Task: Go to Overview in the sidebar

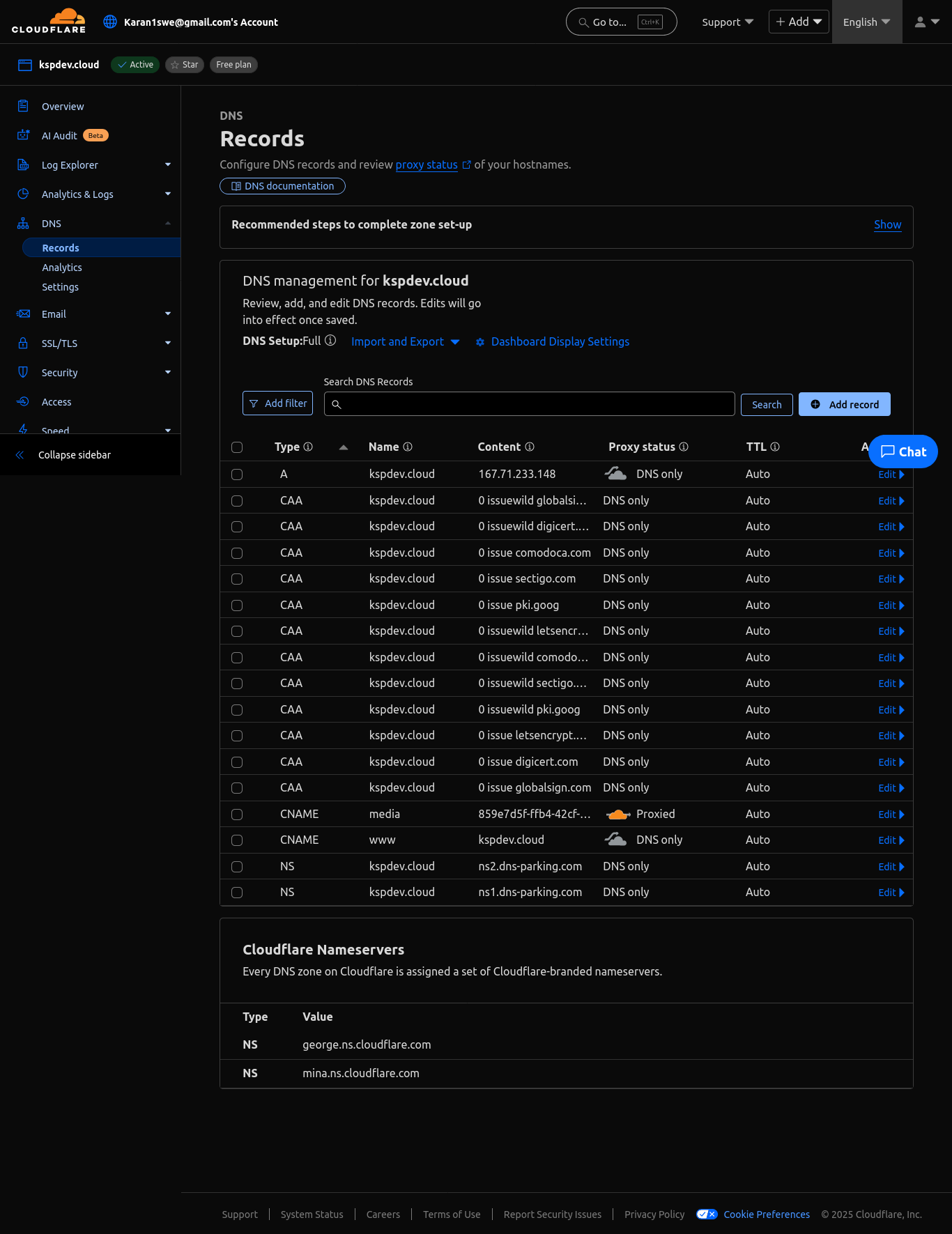Action: click(63, 107)
